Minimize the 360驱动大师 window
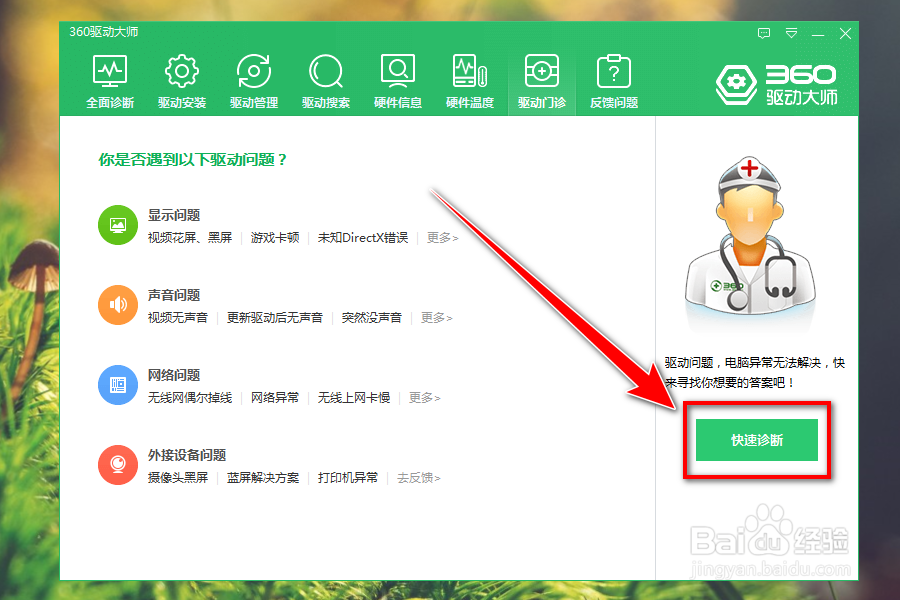 (818, 34)
